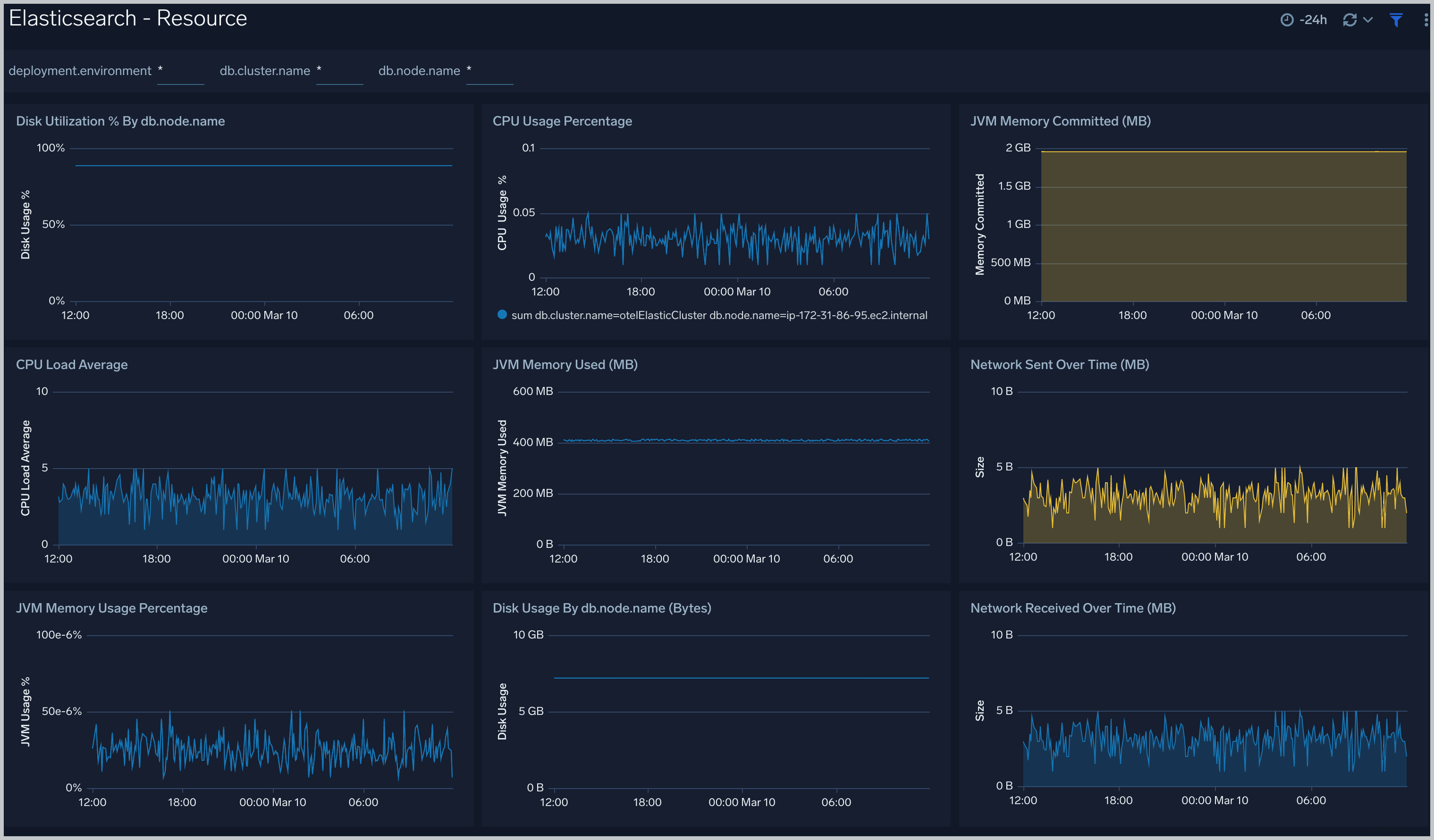Click the deployment.environment filter label
Screen dimensions: 1434x840
click(x=80, y=71)
